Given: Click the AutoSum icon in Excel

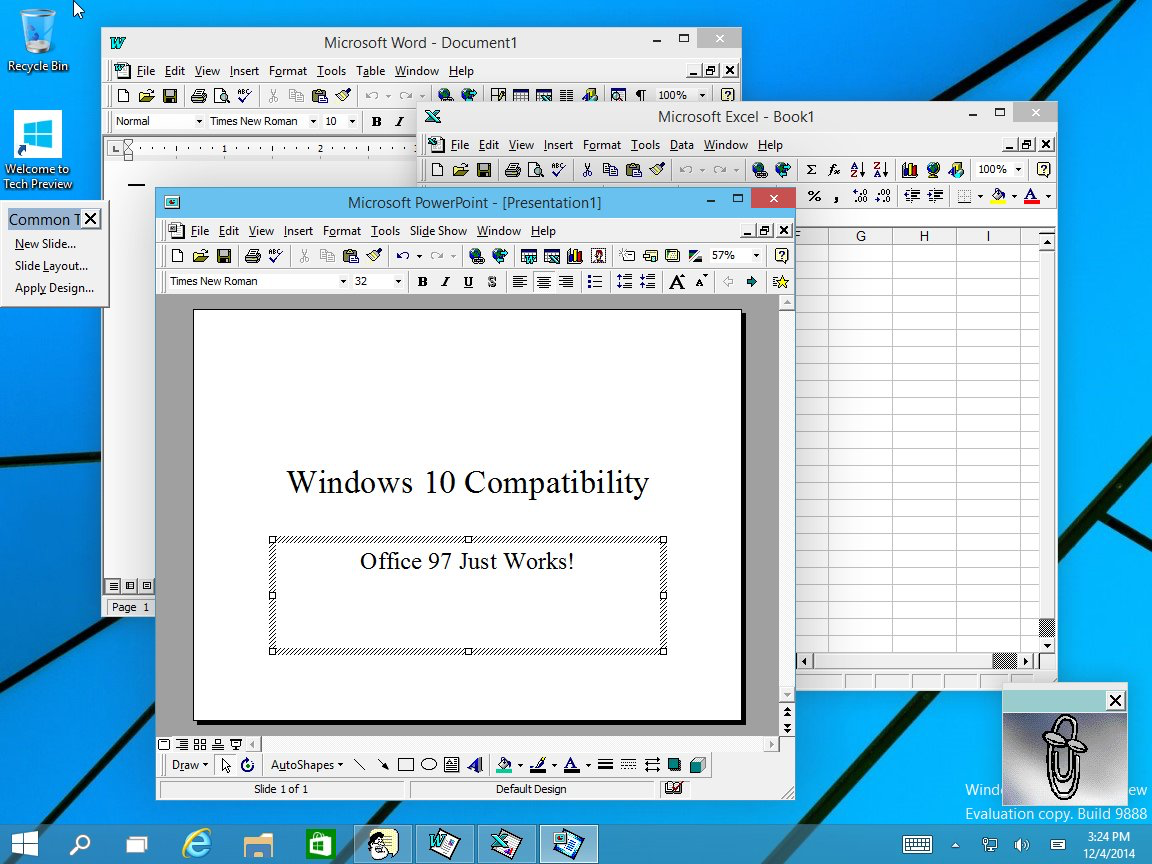Looking at the screenshot, I should pyautogui.click(x=811, y=170).
